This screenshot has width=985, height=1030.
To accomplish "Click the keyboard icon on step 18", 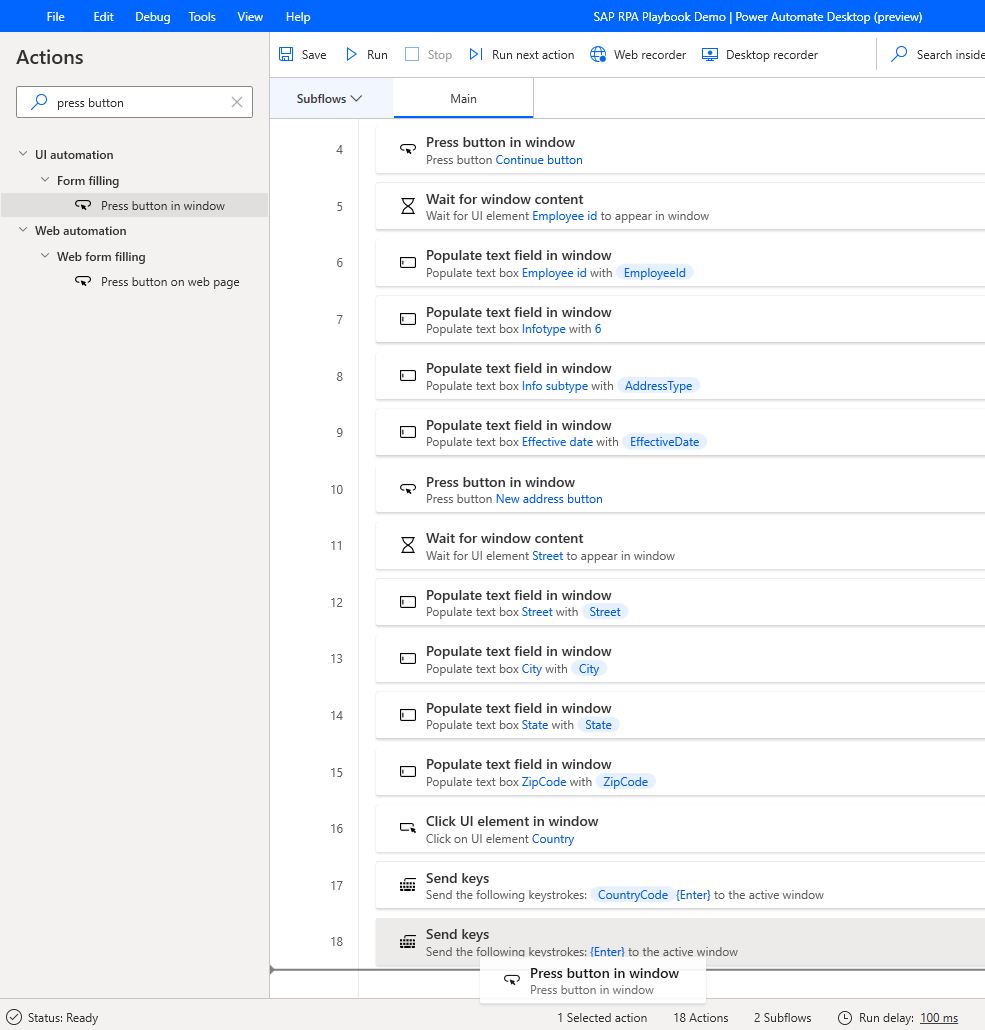I will click(x=408, y=942).
